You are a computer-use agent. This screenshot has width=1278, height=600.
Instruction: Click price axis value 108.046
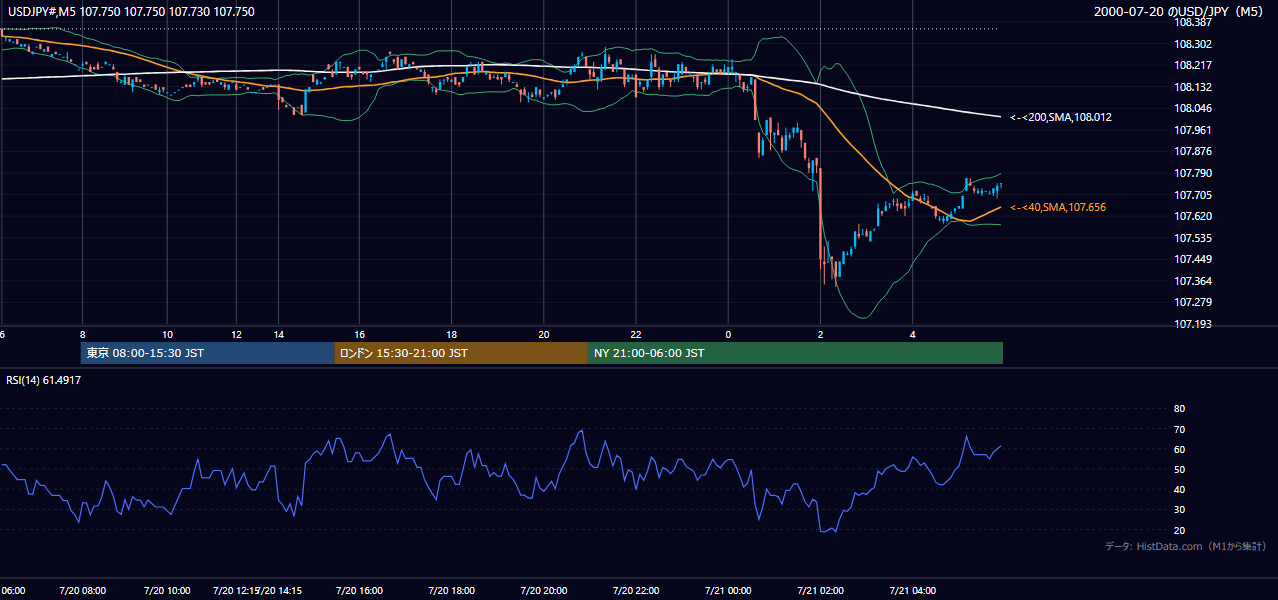pyautogui.click(x=1193, y=108)
